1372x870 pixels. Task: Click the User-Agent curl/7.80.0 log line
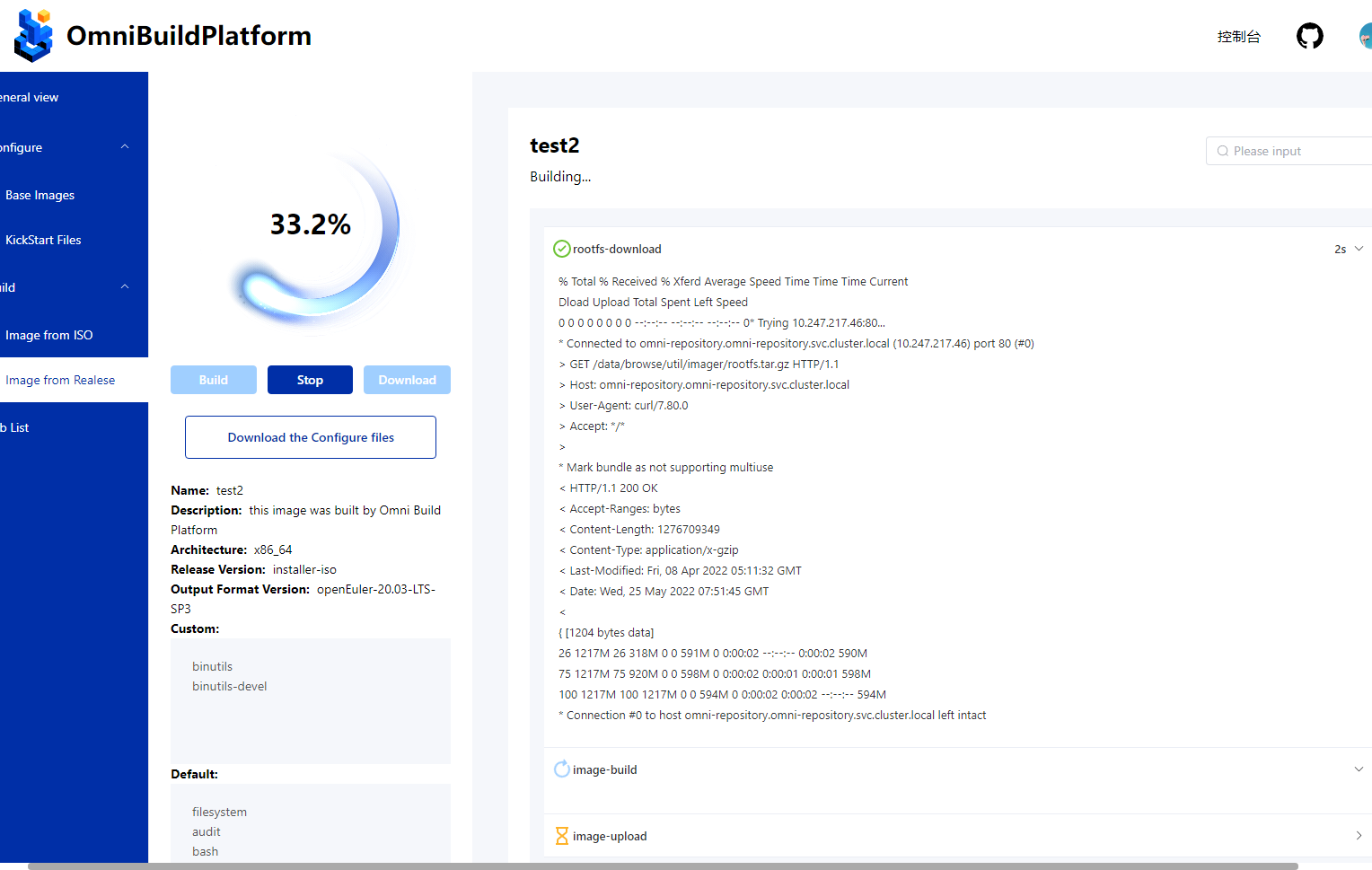[623, 406]
